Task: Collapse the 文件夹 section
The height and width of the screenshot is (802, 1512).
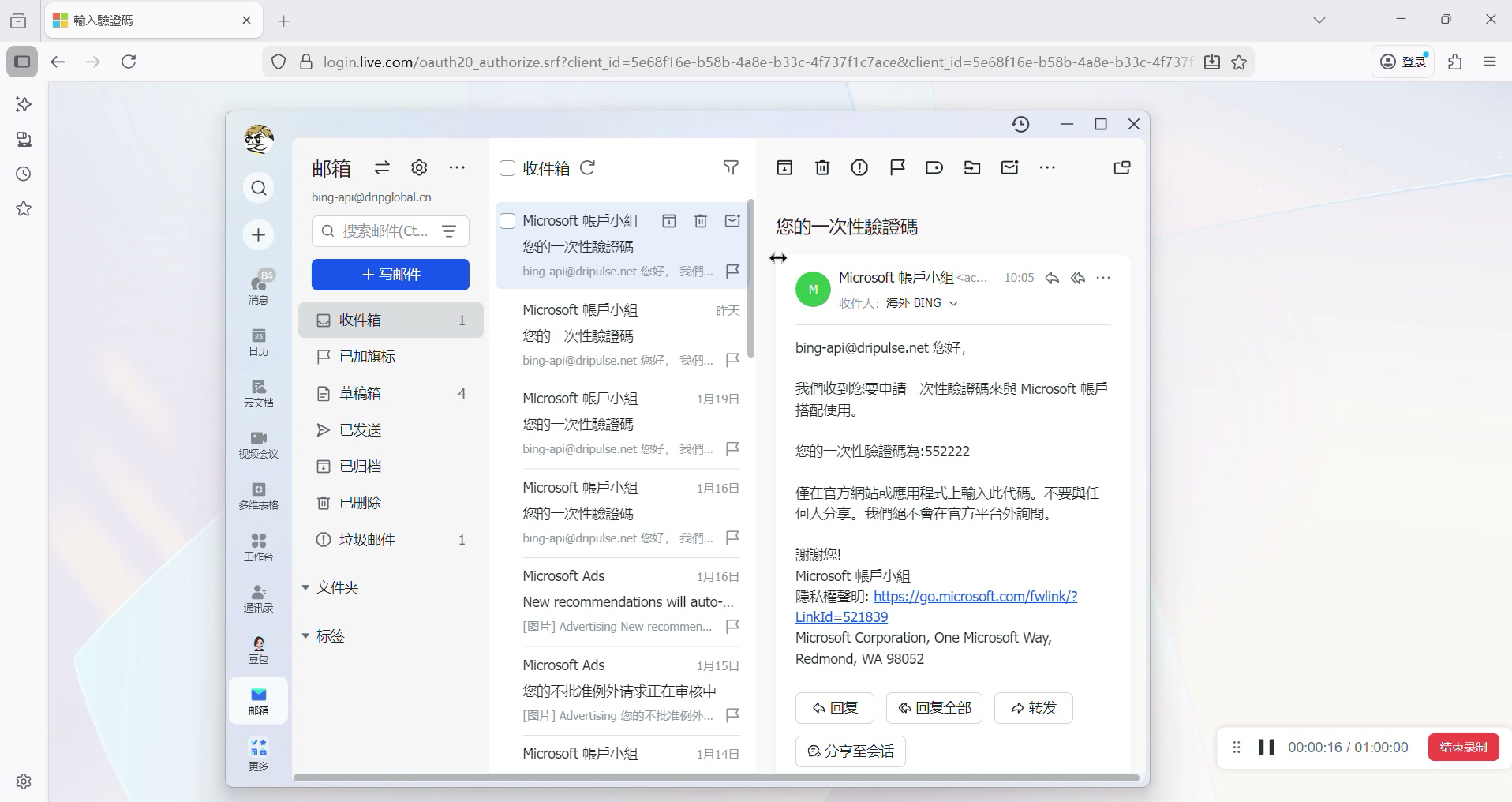Action: coord(305,587)
